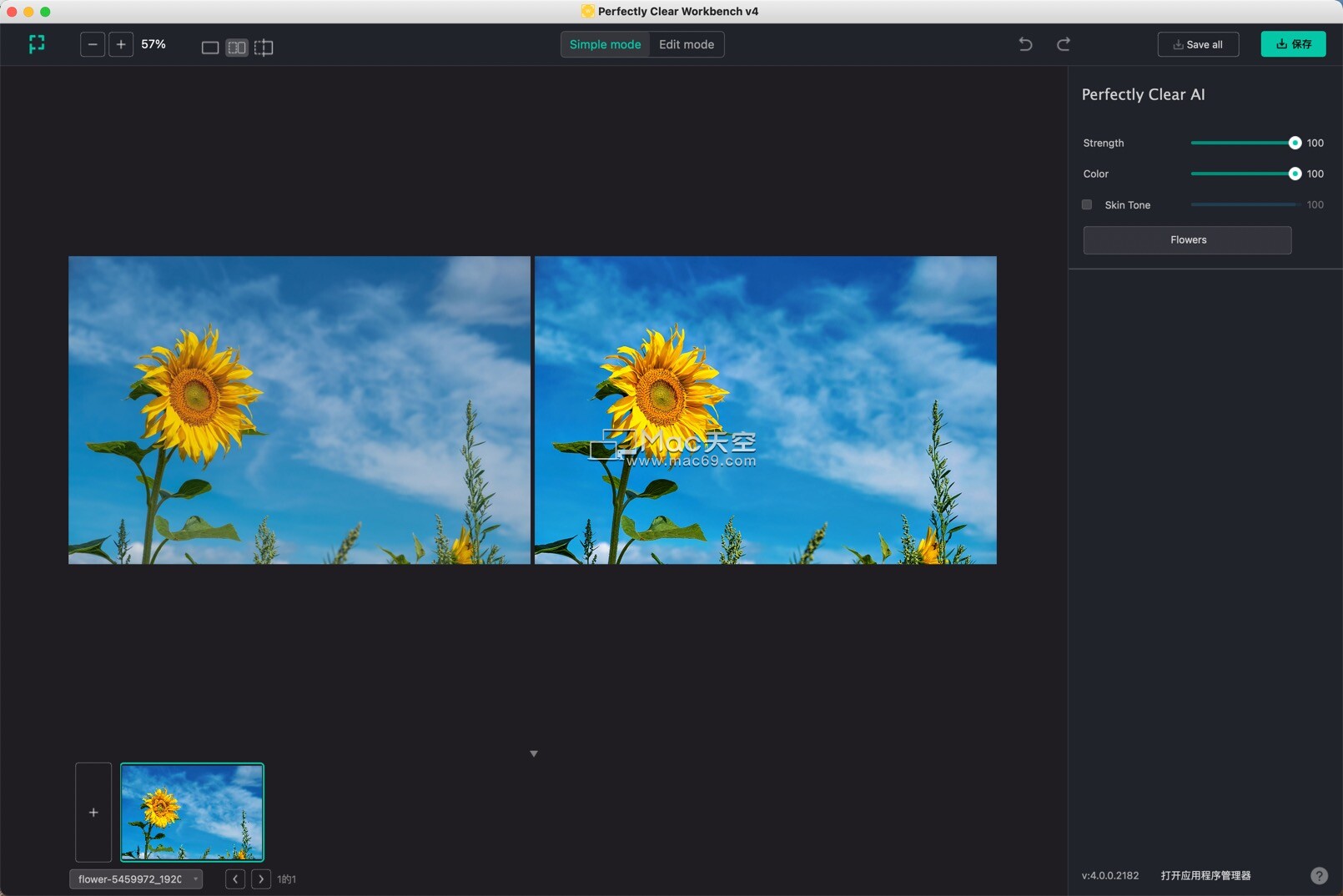Viewport: 1343px width, 896px height.
Task: Switch to split-line compare view
Action: click(264, 48)
